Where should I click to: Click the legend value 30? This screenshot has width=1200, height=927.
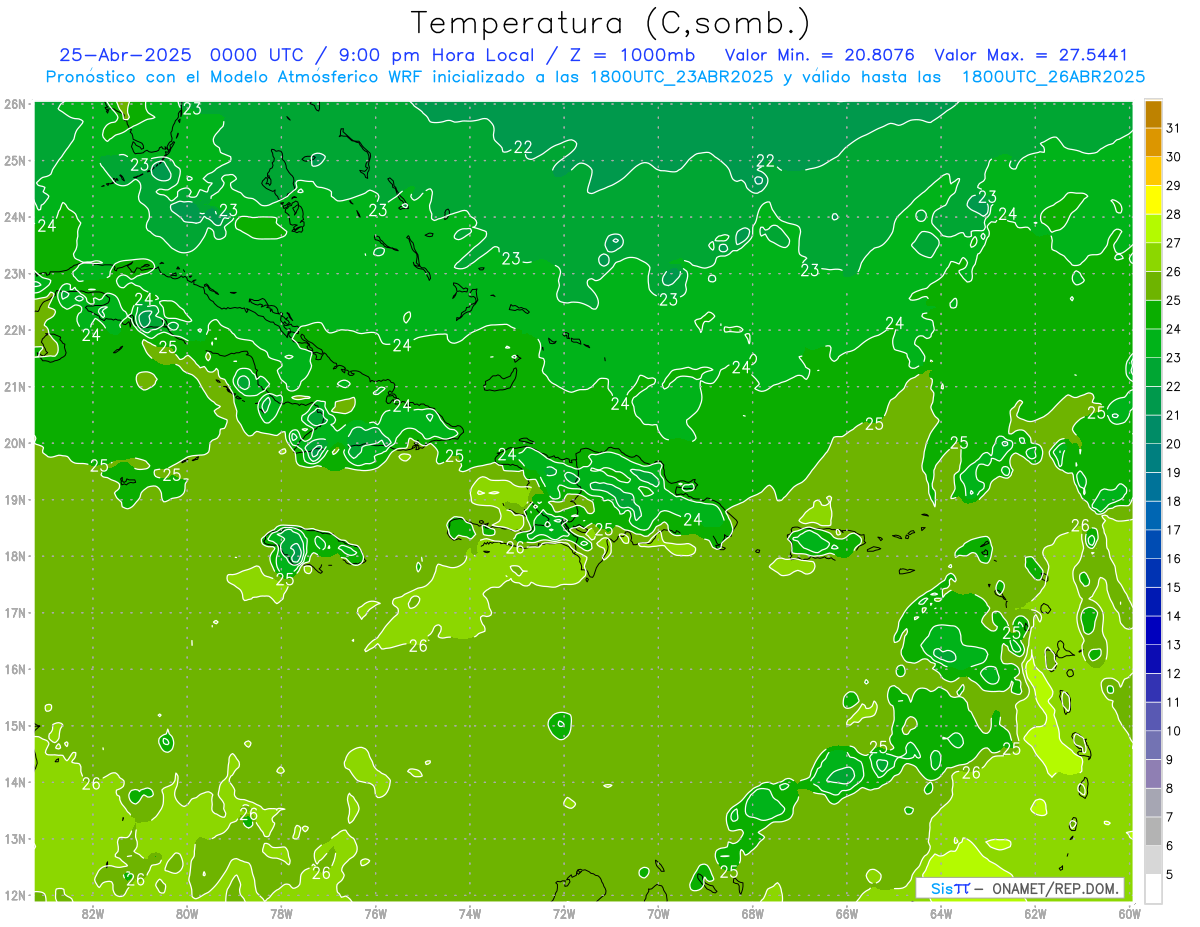coord(1173,157)
